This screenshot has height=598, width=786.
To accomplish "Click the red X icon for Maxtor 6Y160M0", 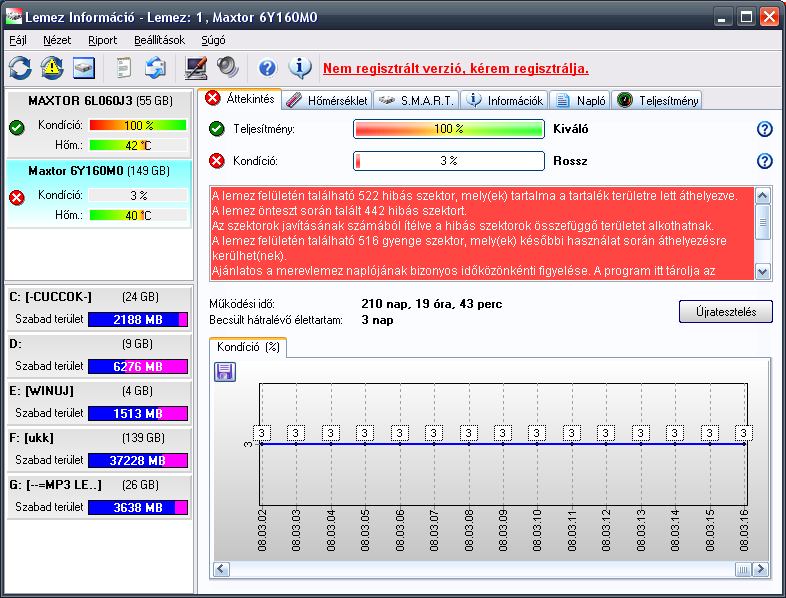I will point(17,198).
